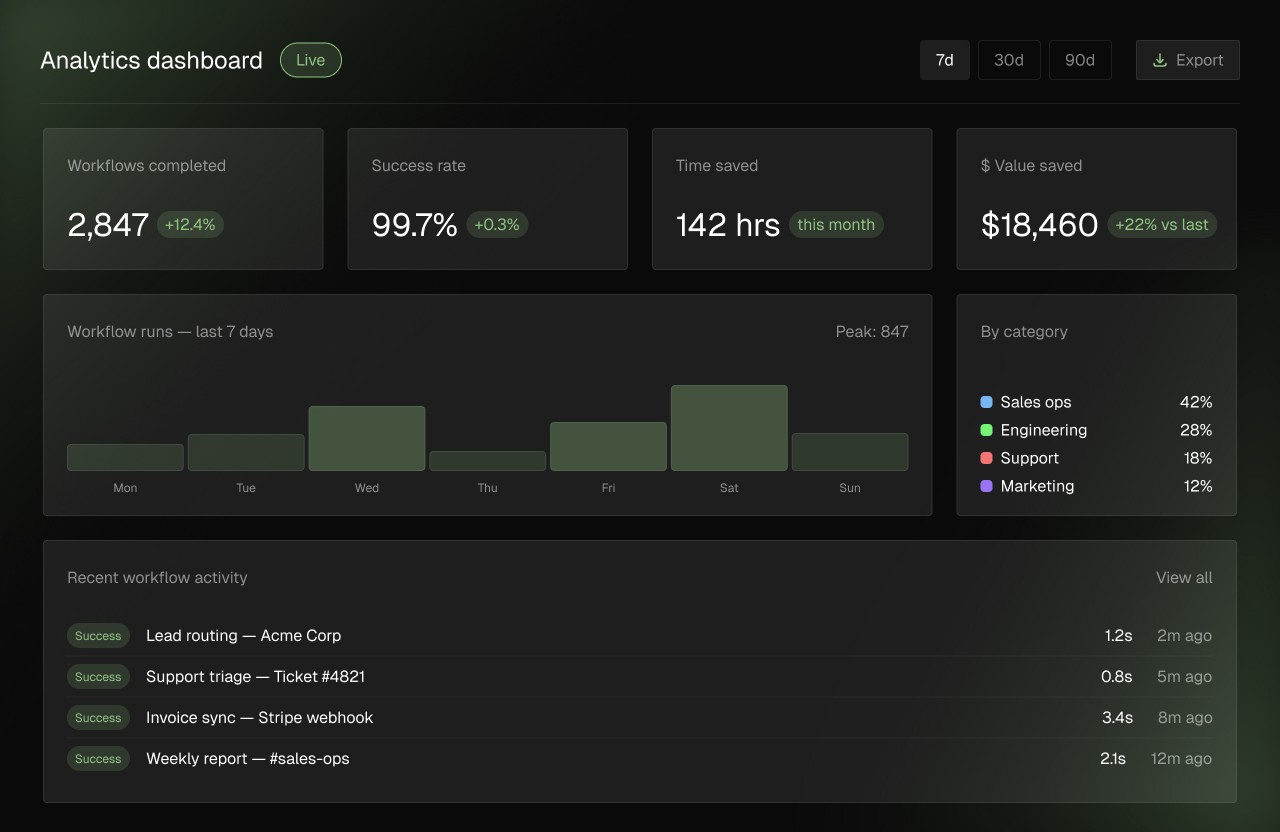Click the purple Marketing color dot

987,486
